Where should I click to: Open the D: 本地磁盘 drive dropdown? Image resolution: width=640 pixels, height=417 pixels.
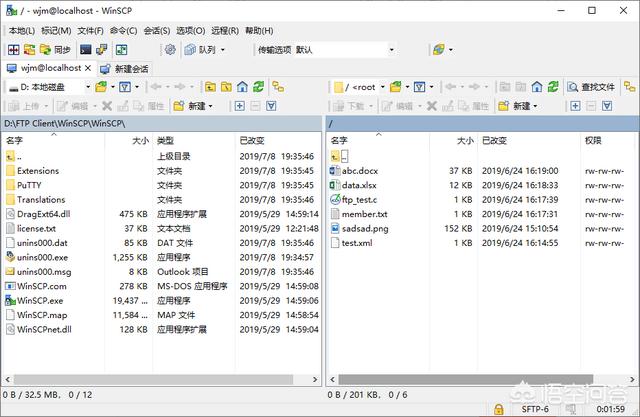pyautogui.click(x=49, y=87)
